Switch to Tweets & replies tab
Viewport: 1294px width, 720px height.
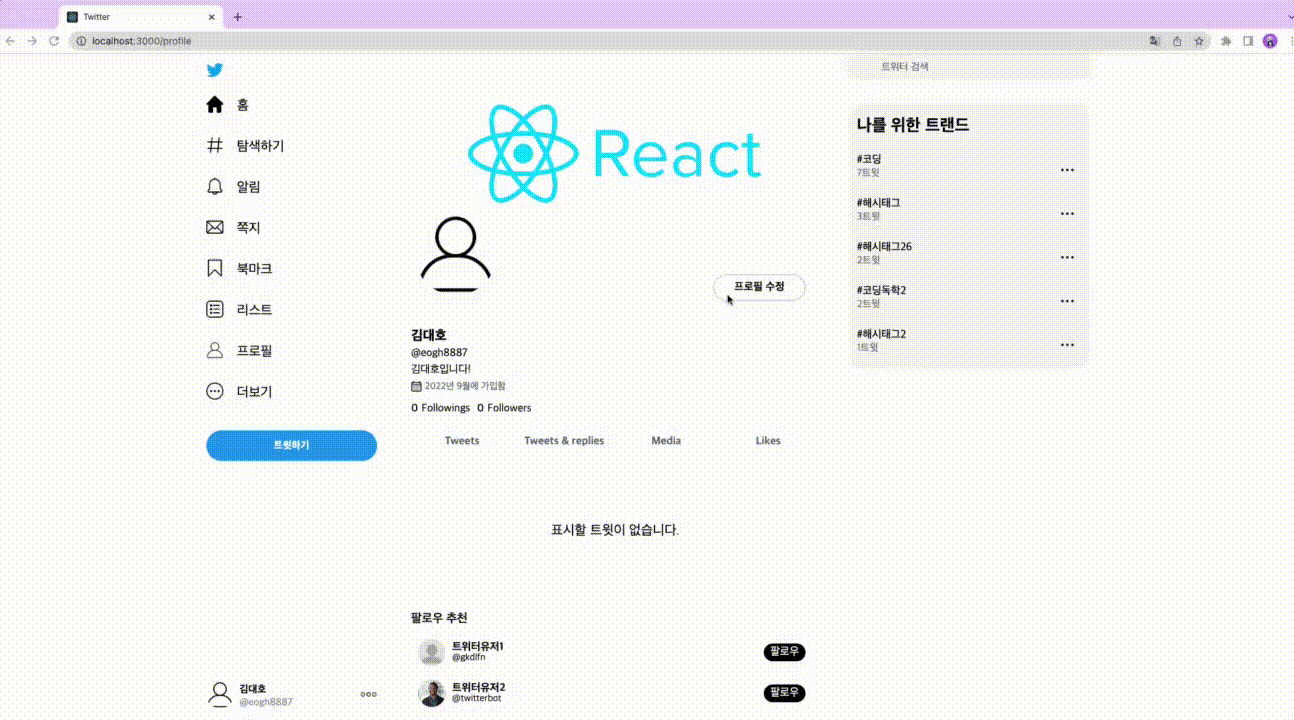click(564, 441)
